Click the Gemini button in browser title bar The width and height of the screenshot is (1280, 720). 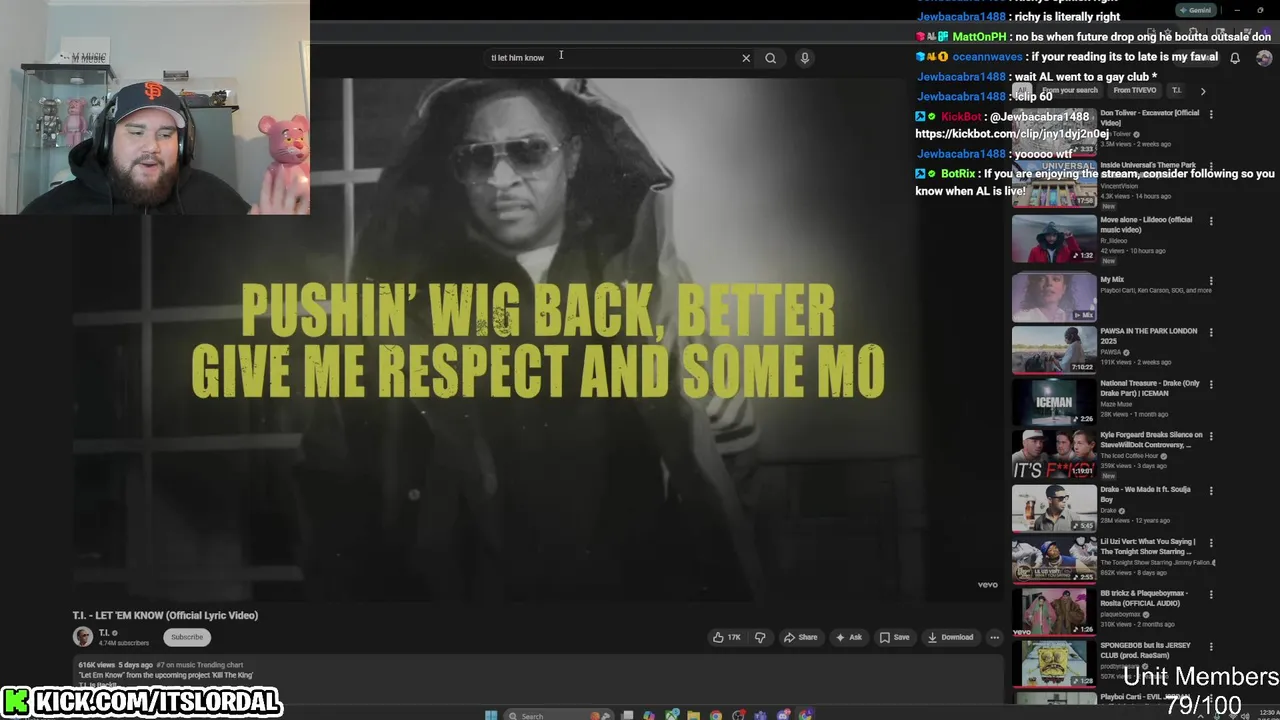tap(1196, 10)
